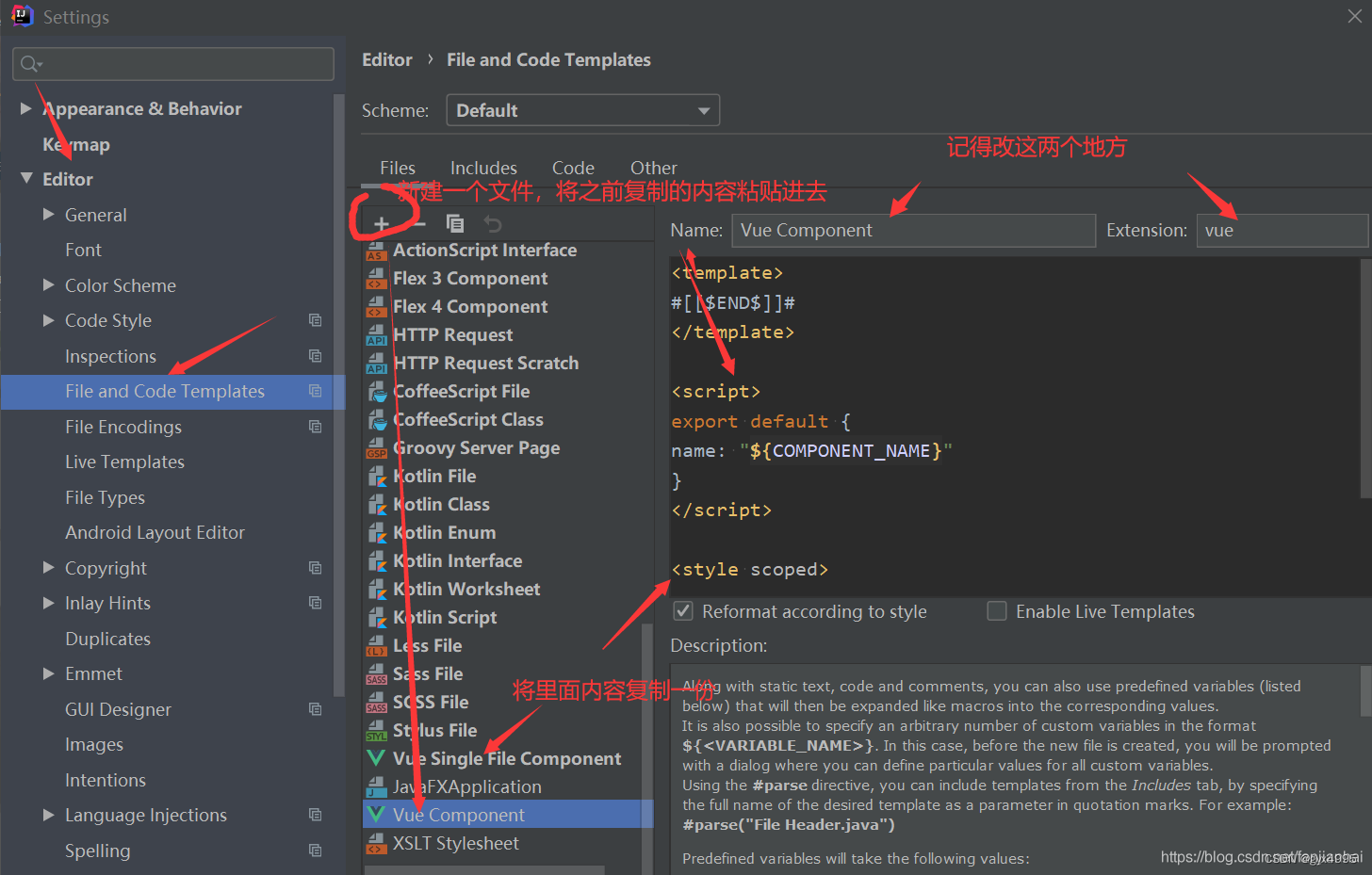Image resolution: width=1372 pixels, height=875 pixels.
Task: Click the Groovy Server Page icon
Action: (377, 447)
